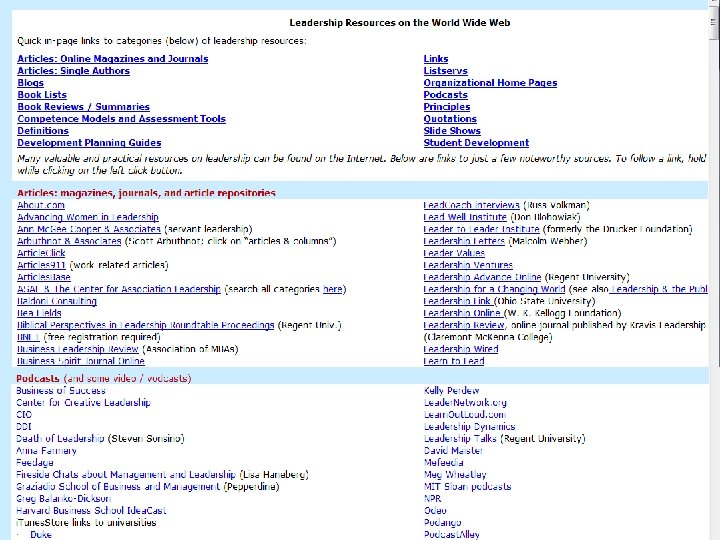720x540 pixels.
Task: Open the NPR podcast link
Action: (433, 498)
